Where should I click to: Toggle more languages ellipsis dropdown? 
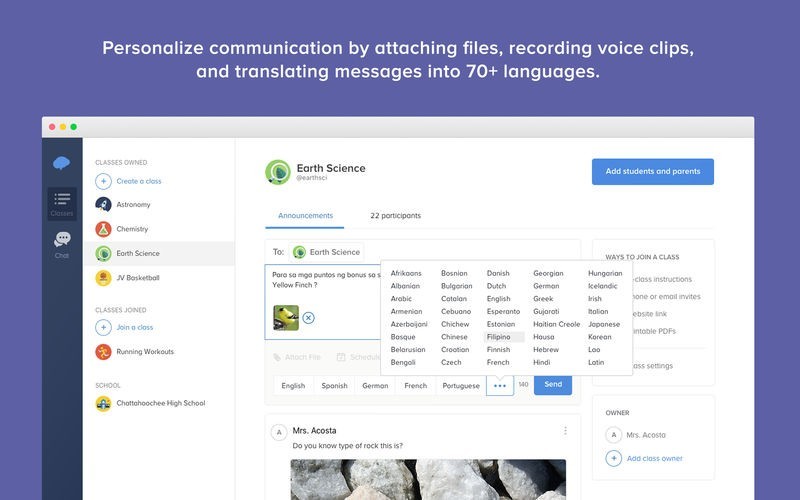click(x=500, y=385)
